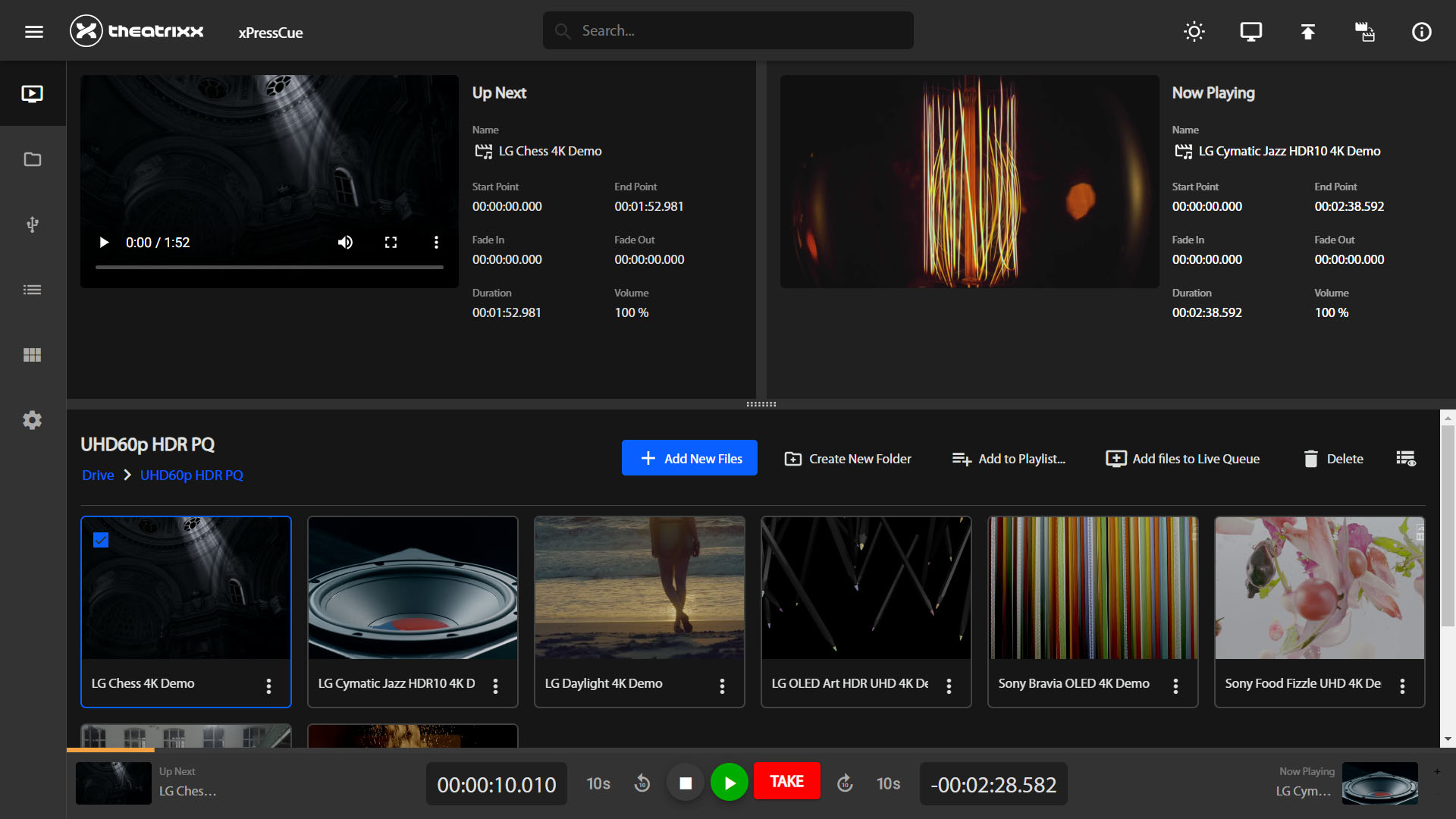Uncheck the LG Chess 4K Demo checkbox
Viewport: 1456px width, 819px height.
click(x=101, y=540)
